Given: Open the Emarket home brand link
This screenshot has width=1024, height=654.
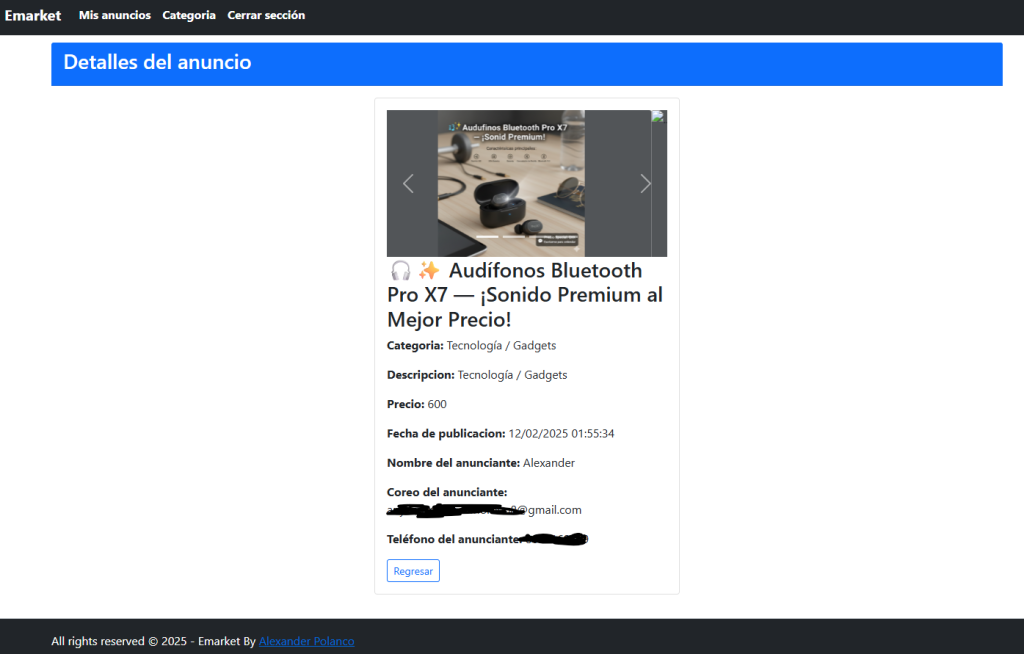Looking at the screenshot, I should [33, 15].
